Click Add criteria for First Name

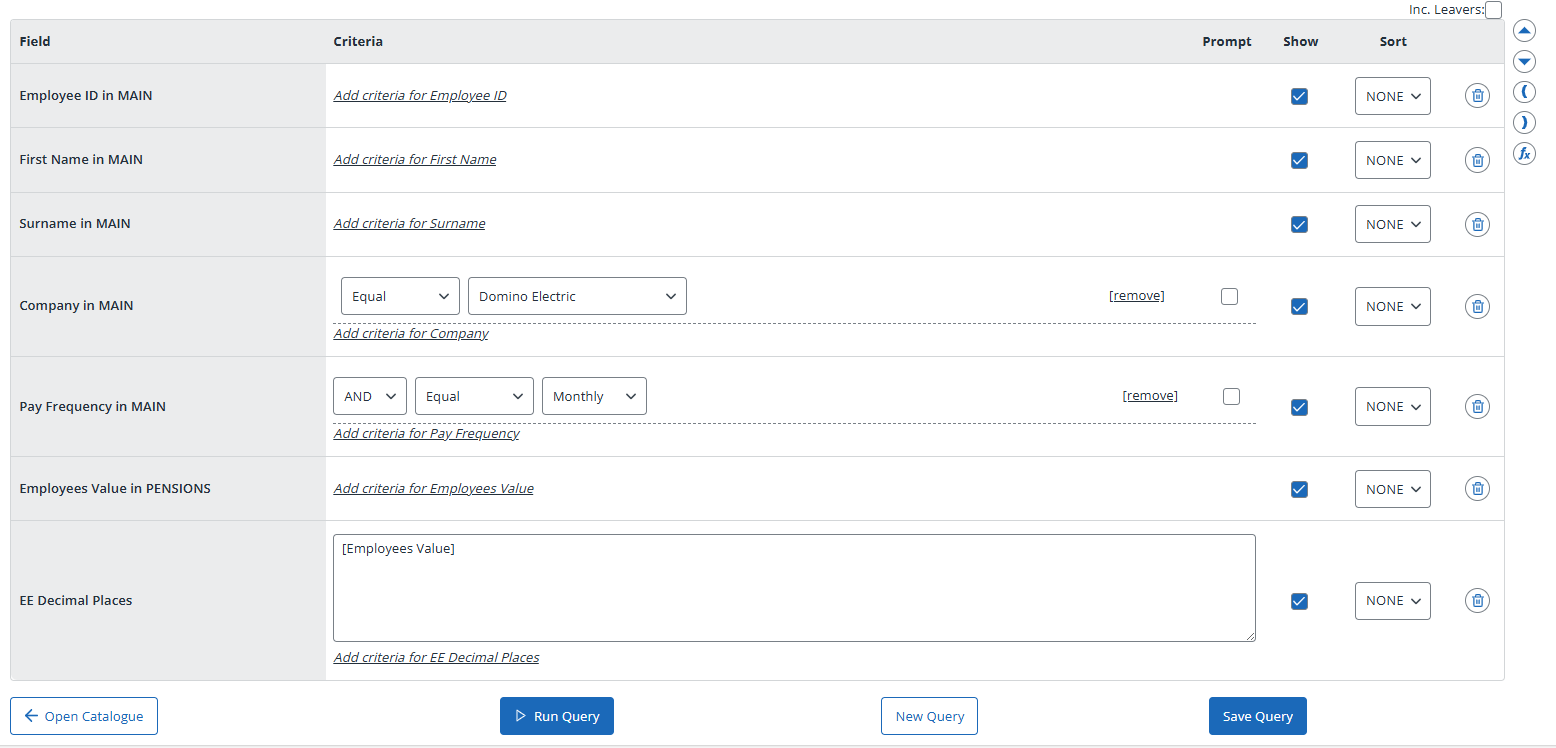point(415,160)
